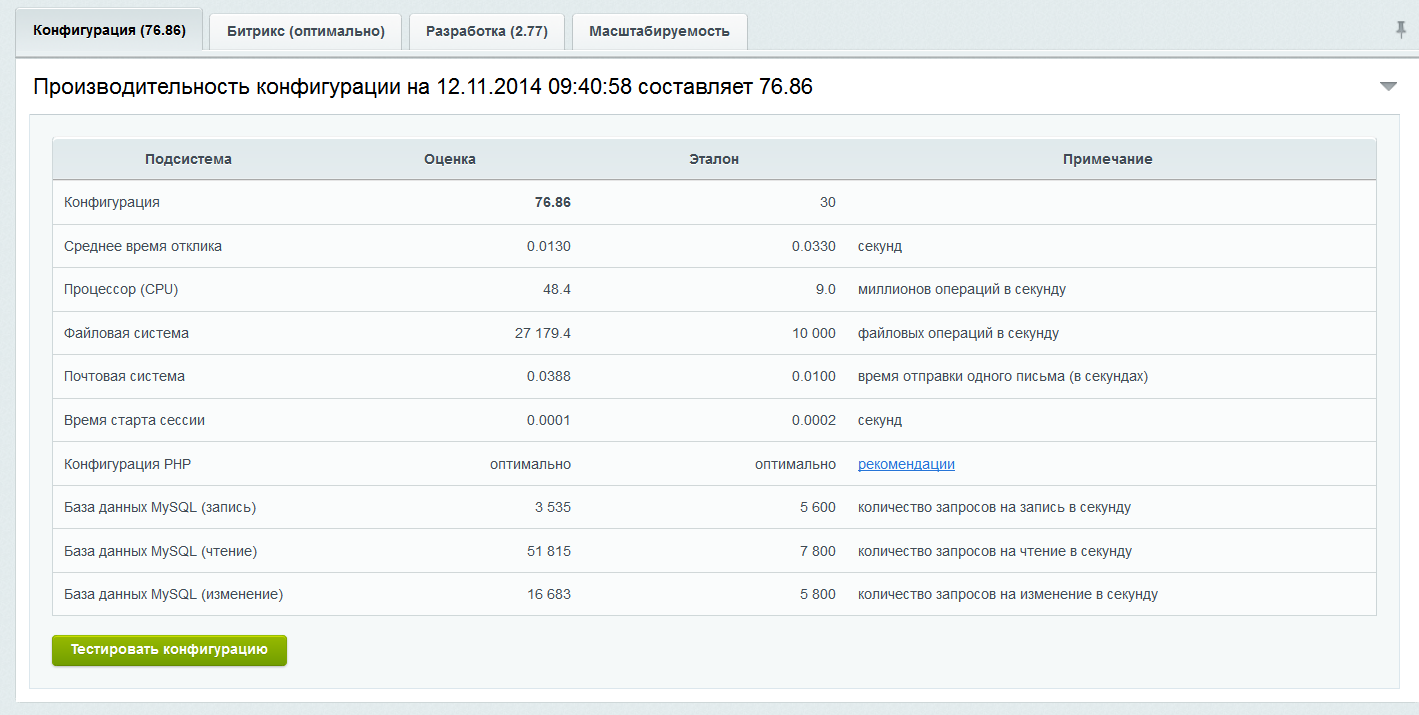Click the 0.0130 response time value
Viewport: 1419px width, 715px height.
[x=549, y=246]
